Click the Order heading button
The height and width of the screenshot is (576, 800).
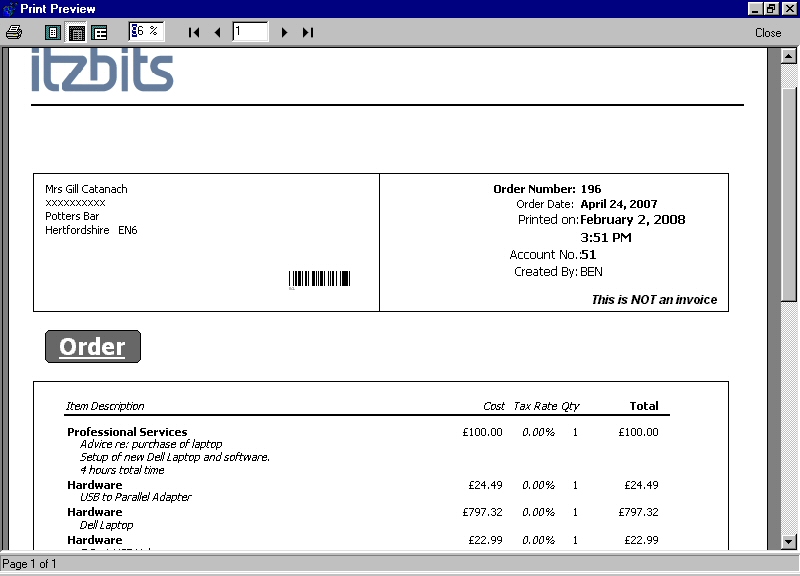click(93, 347)
